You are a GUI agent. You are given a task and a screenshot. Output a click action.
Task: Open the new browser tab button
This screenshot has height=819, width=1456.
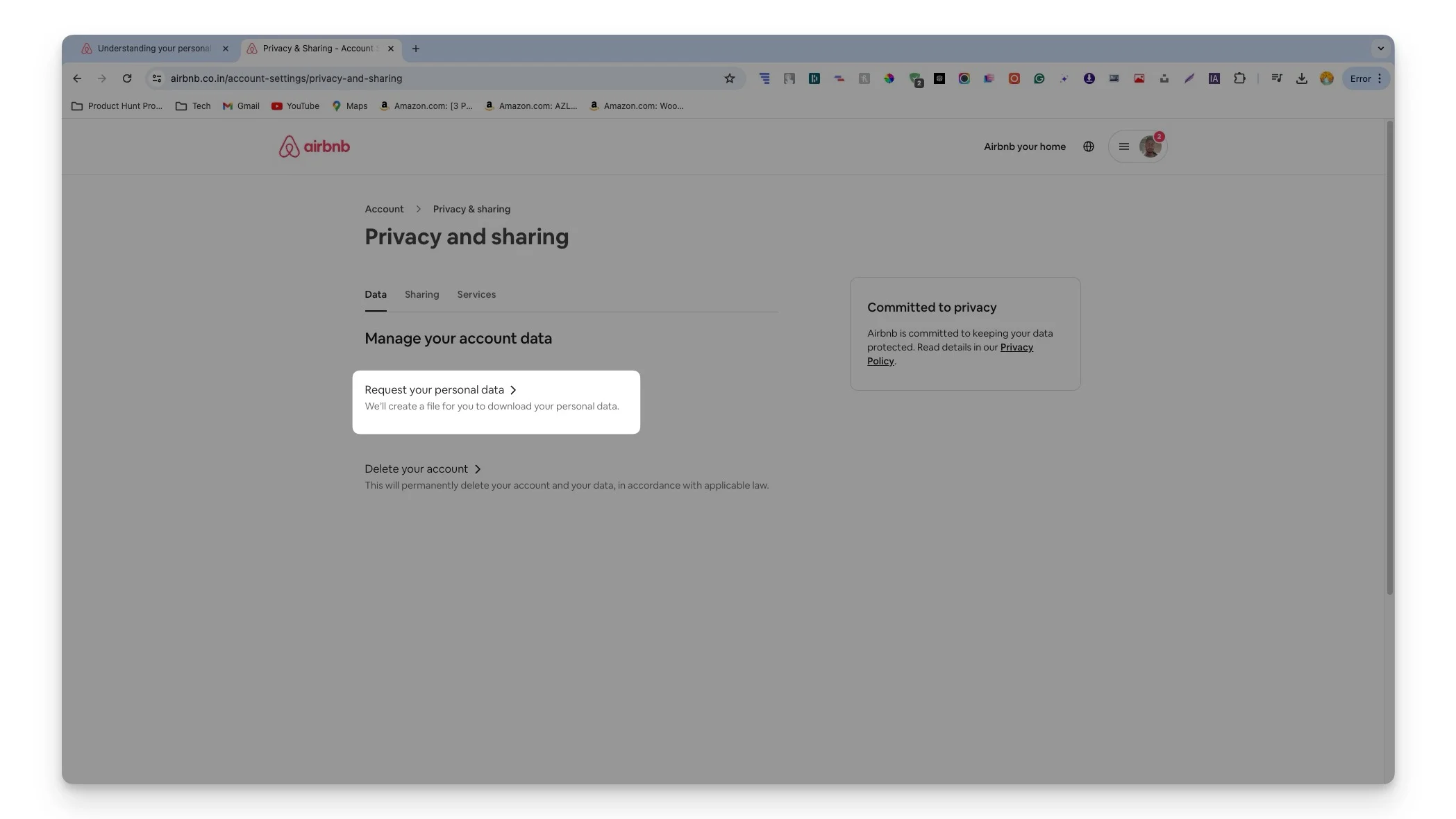(413, 48)
